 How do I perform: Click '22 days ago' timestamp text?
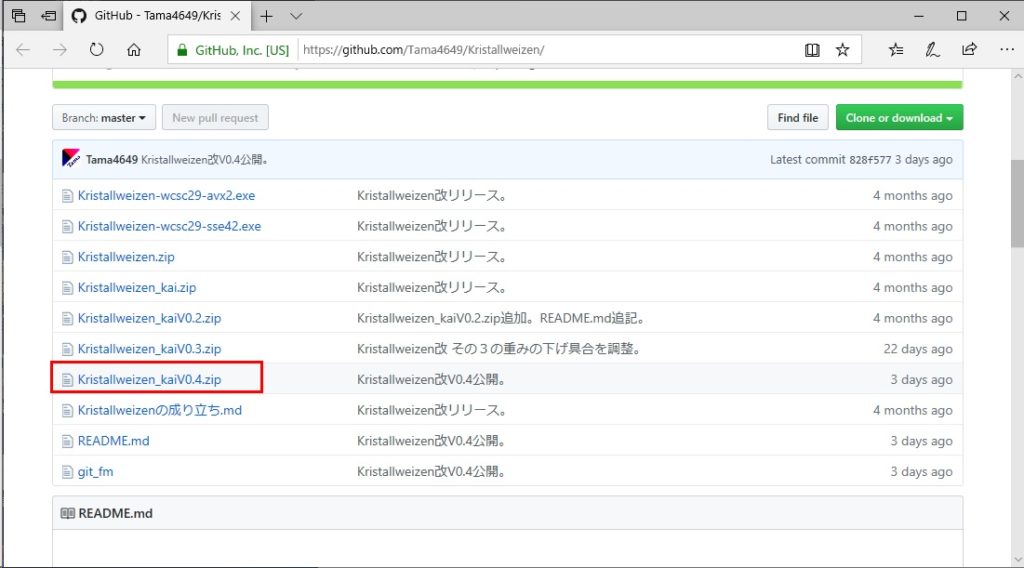[918, 349]
